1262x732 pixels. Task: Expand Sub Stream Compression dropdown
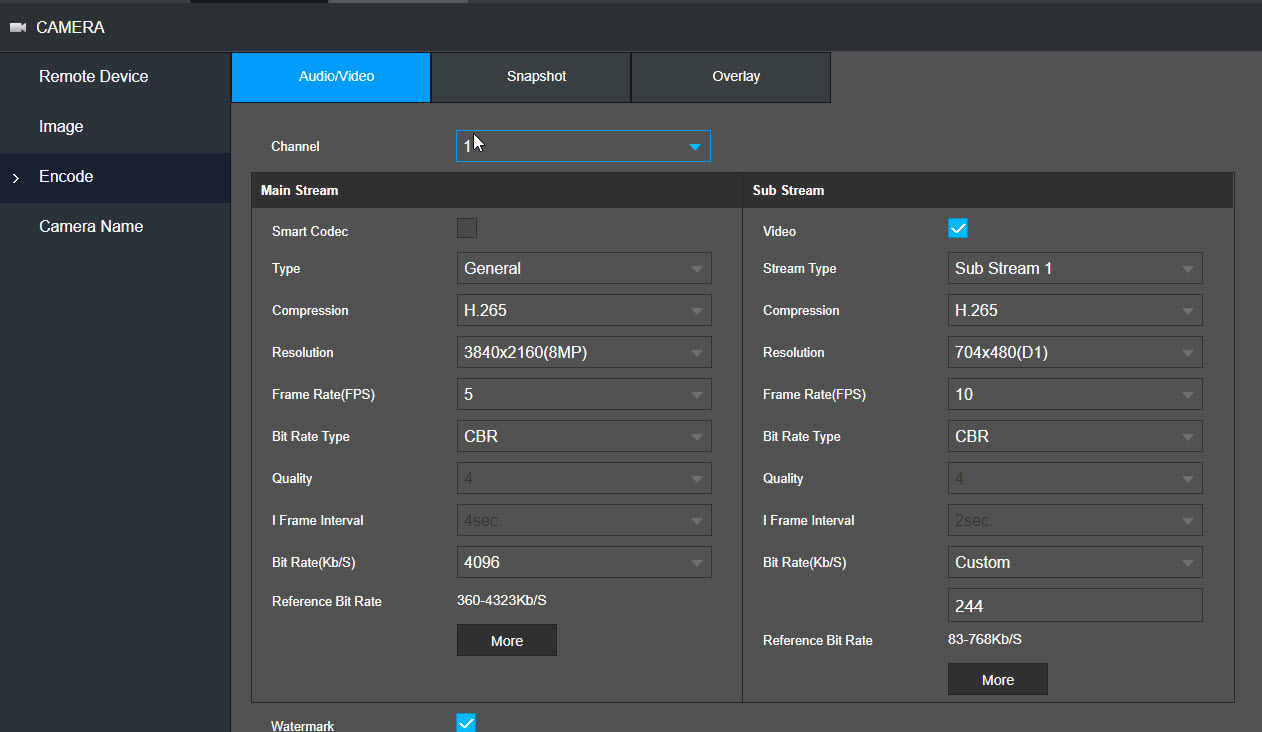tap(1075, 310)
